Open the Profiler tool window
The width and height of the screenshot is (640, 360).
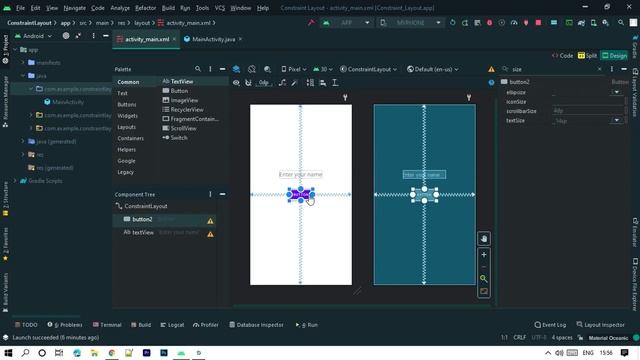coord(206,325)
